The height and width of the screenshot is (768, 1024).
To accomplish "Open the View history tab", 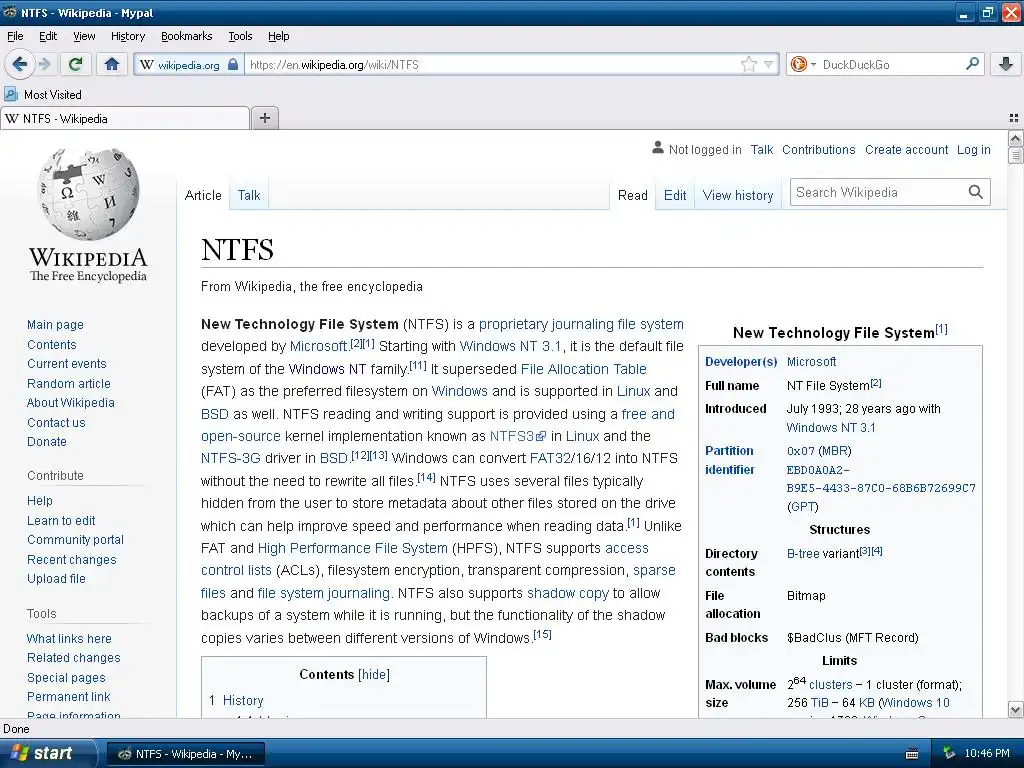I will (738, 195).
